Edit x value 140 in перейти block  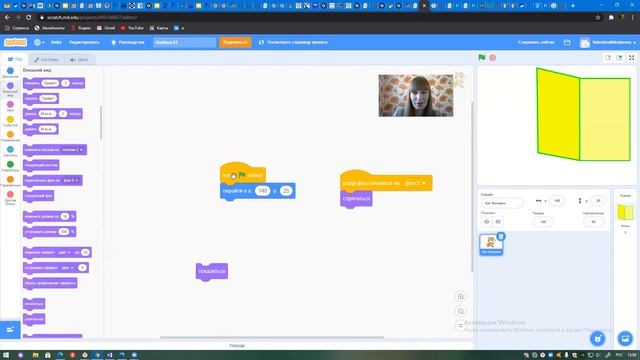point(262,191)
